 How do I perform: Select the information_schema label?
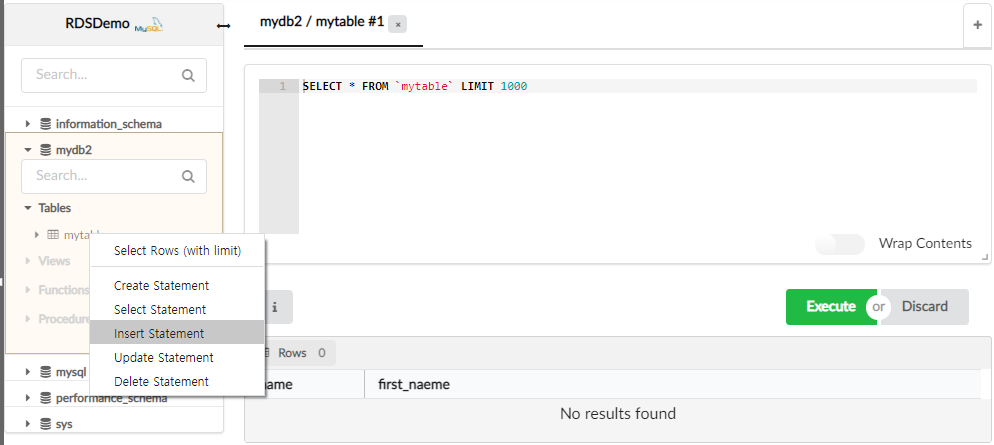coord(108,124)
